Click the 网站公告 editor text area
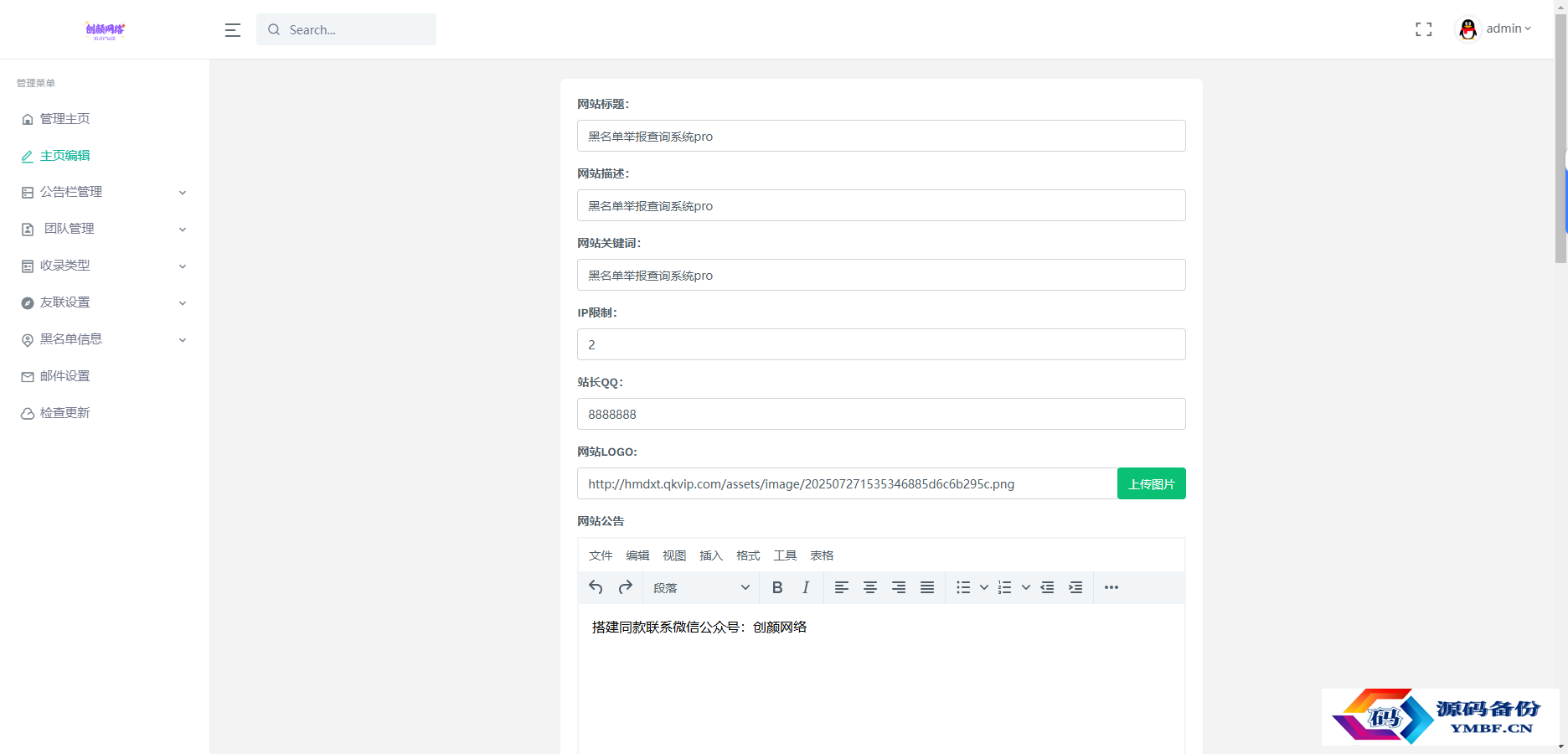Viewport: 1568px width, 754px height. [x=881, y=679]
